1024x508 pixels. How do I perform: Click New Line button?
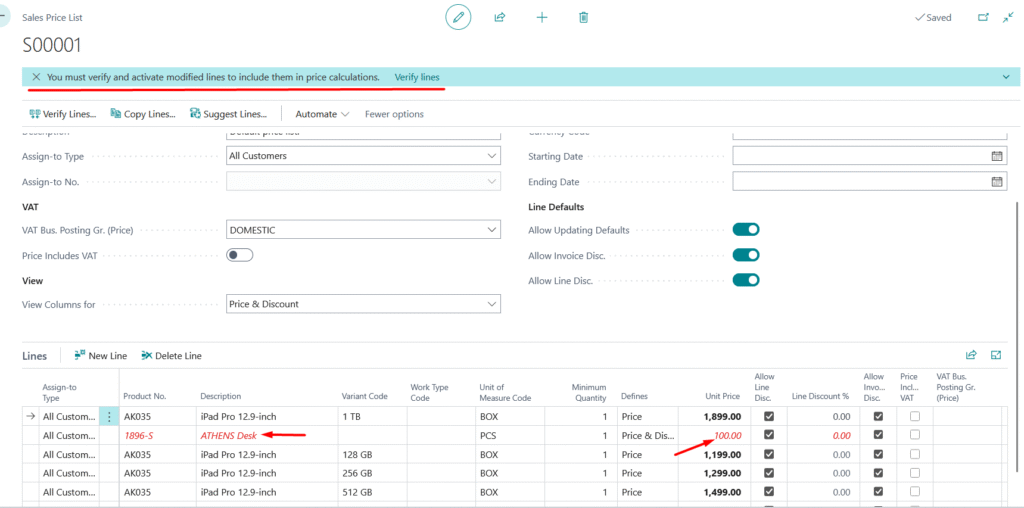click(x=101, y=356)
